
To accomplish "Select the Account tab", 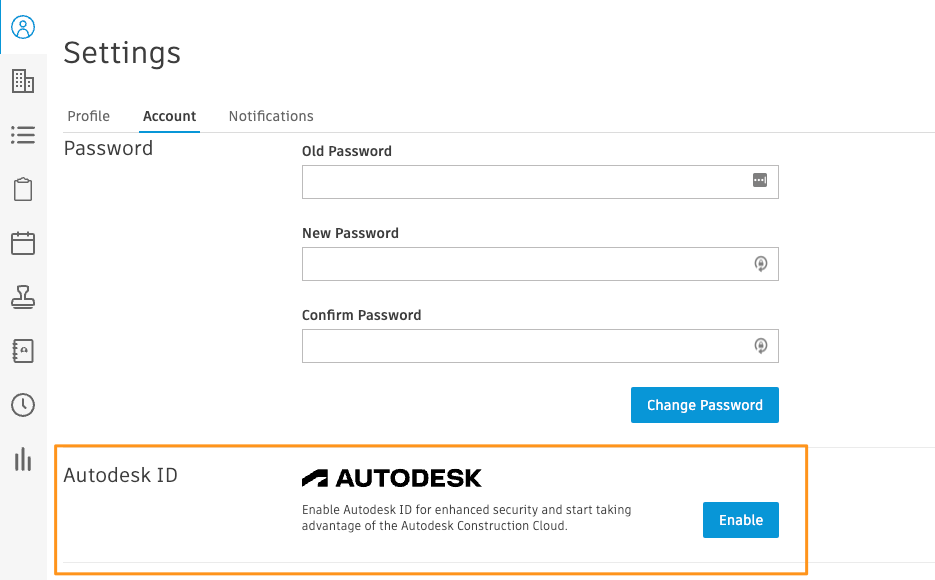I will point(169,116).
